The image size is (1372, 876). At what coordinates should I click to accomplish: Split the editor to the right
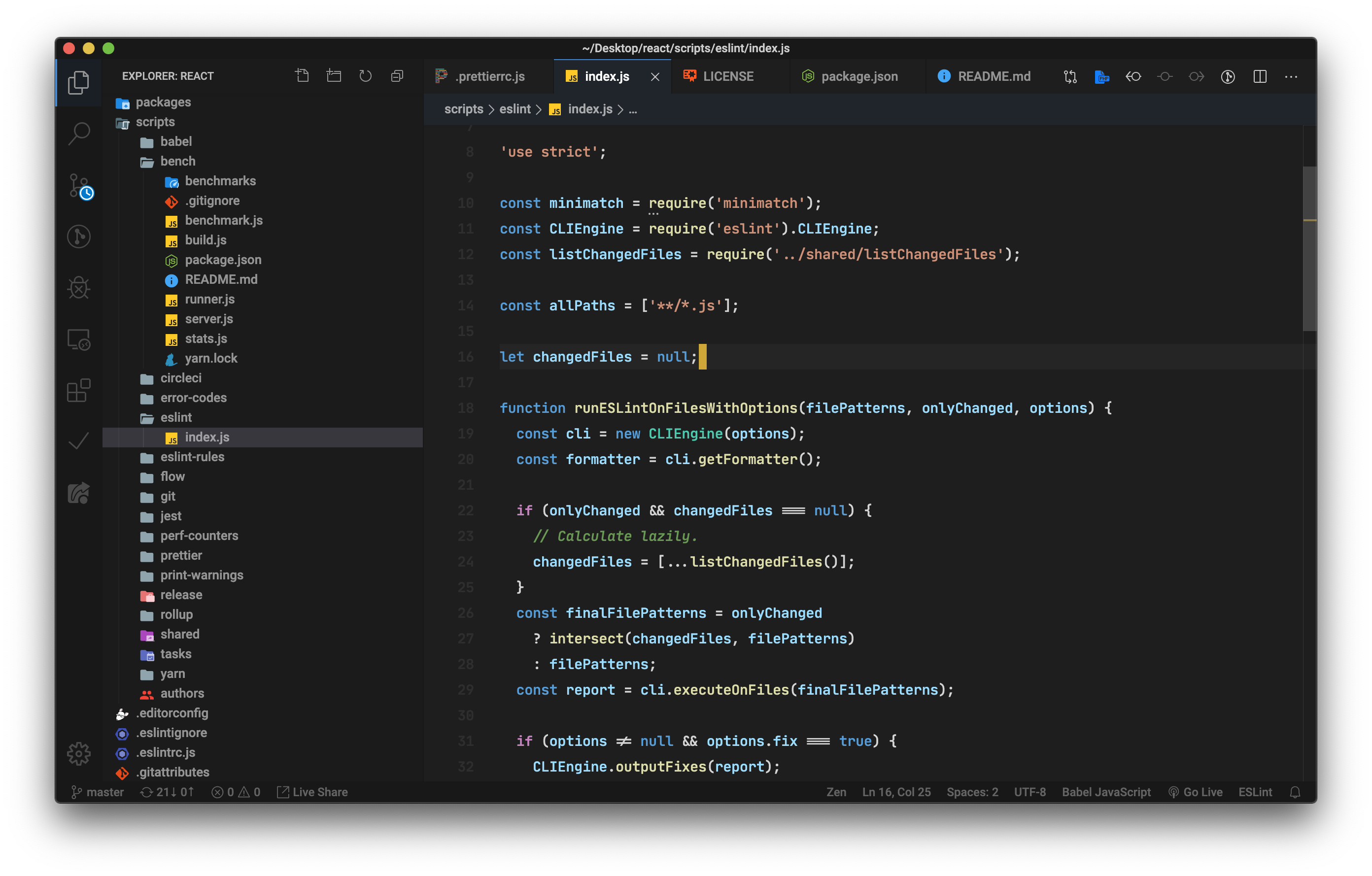[x=1260, y=76]
